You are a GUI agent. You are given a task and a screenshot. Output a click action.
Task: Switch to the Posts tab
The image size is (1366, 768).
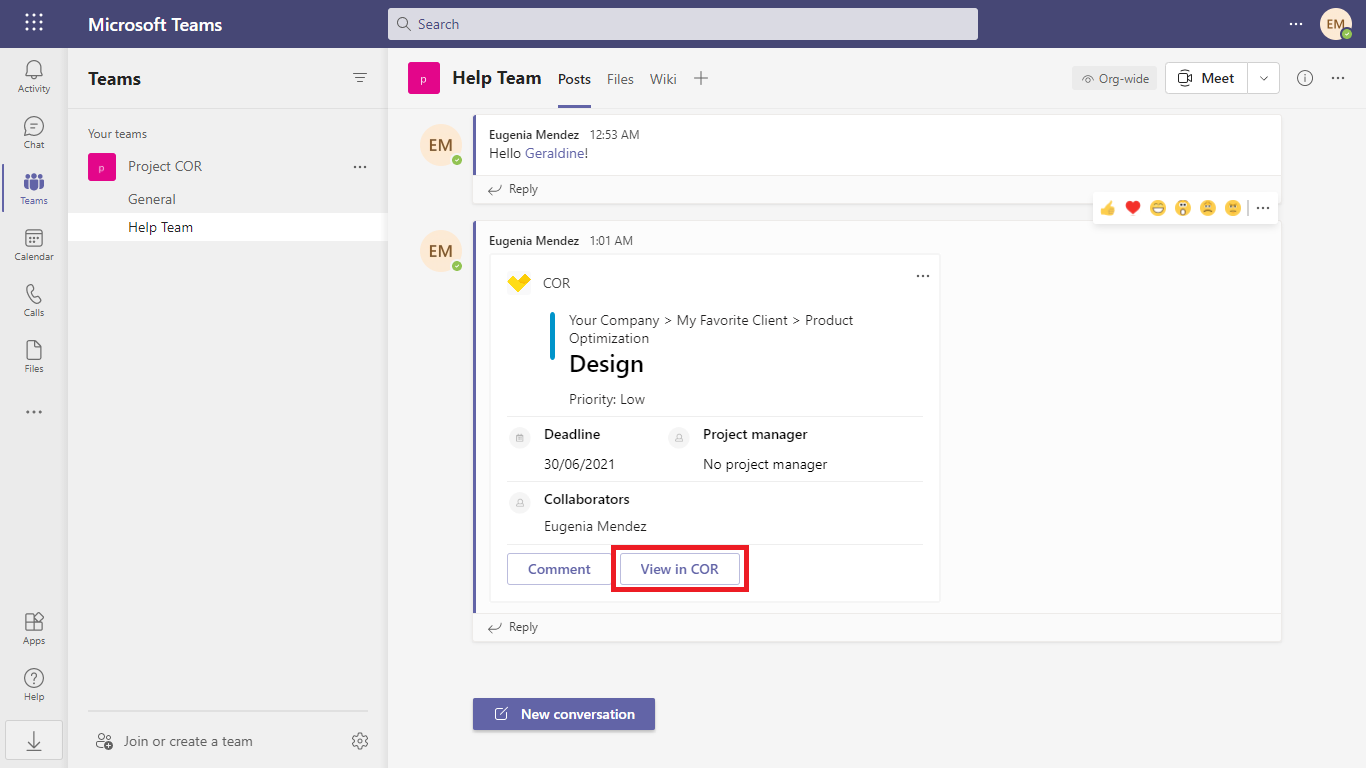574,79
